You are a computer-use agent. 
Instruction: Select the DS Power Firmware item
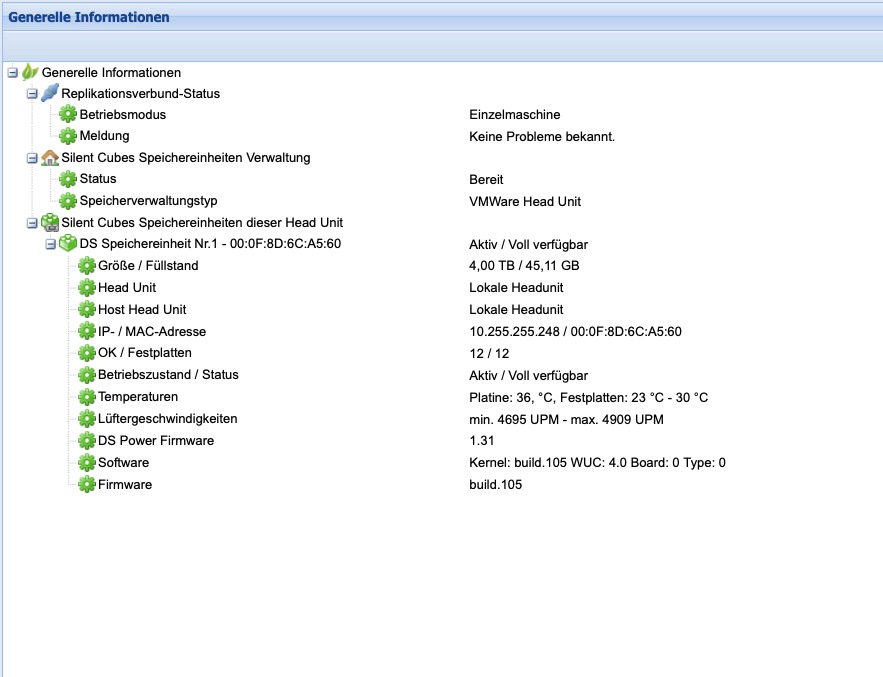[155, 441]
